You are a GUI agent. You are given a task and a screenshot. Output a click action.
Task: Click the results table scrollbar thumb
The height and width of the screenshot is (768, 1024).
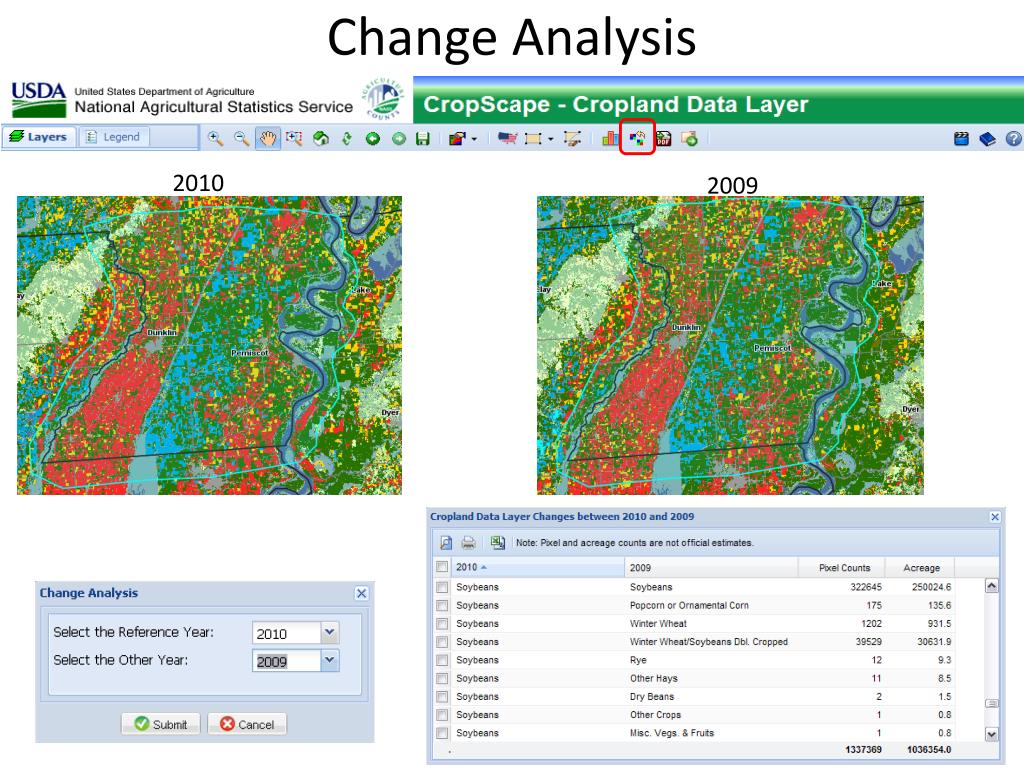991,703
